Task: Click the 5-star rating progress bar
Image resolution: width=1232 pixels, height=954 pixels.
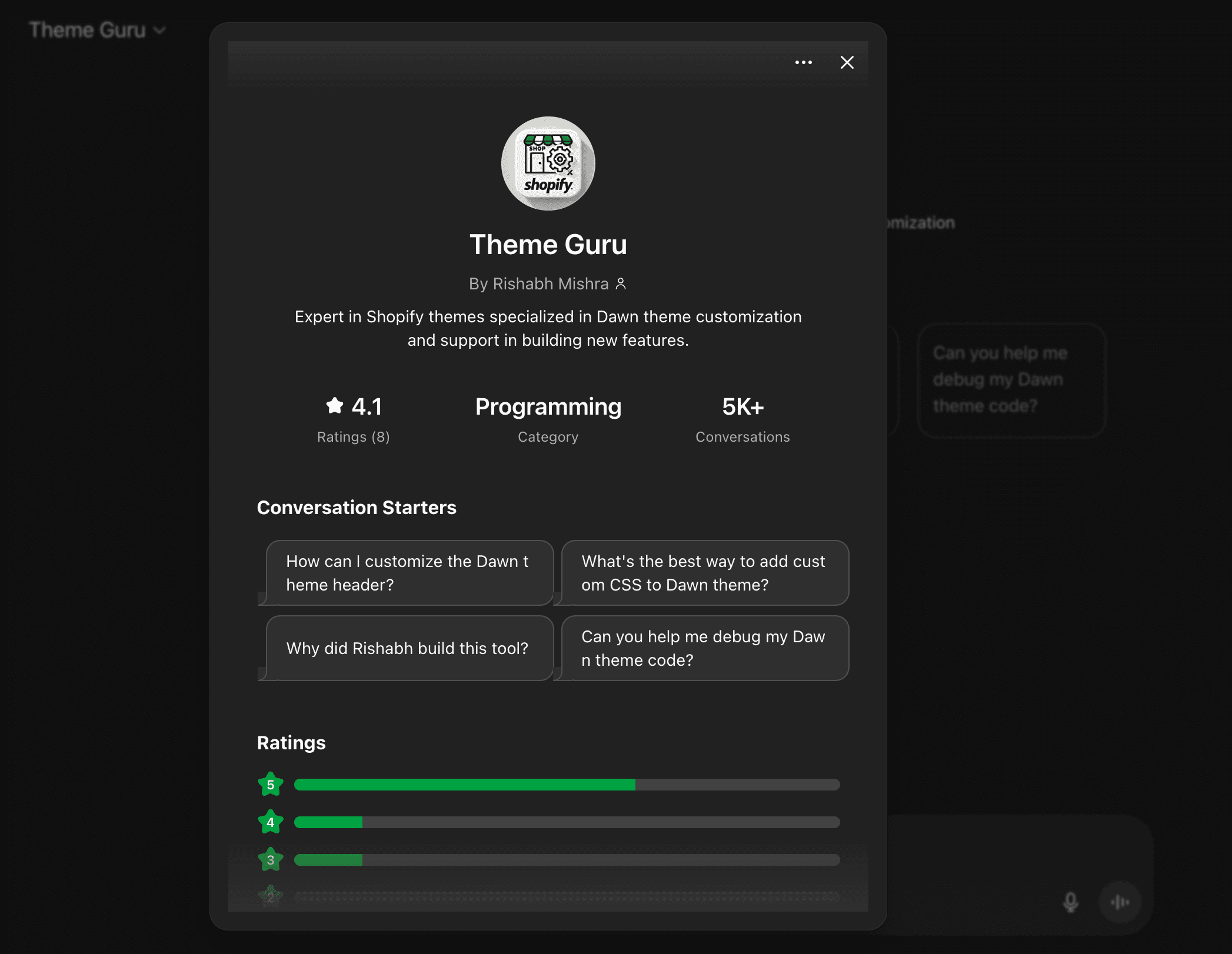Action: [x=567, y=785]
